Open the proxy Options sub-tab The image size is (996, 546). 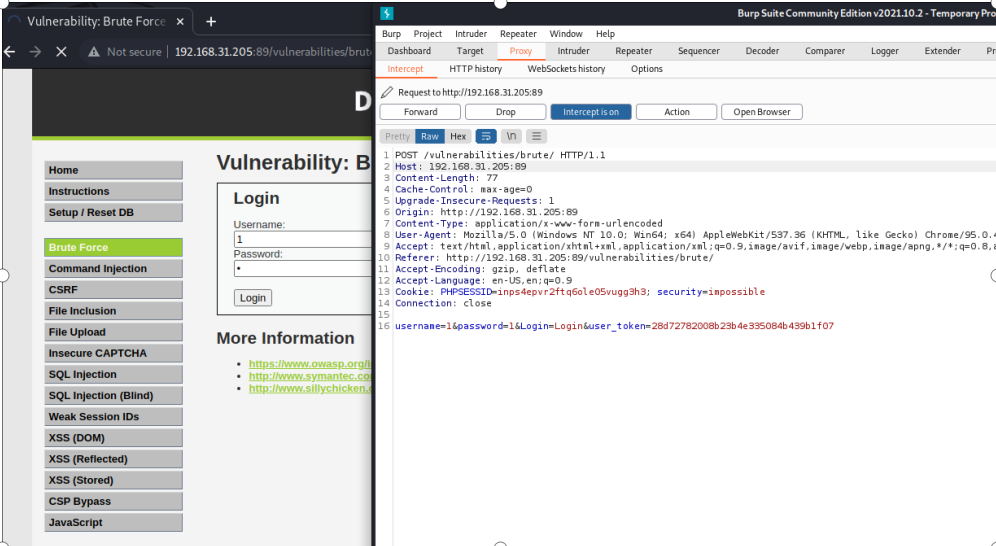(647, 69)
